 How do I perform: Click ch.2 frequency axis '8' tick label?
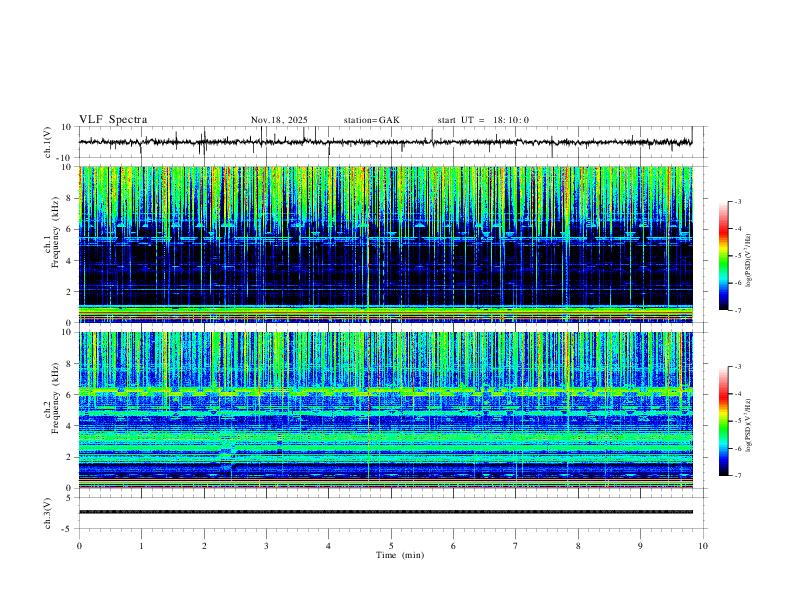coord(70,364)
